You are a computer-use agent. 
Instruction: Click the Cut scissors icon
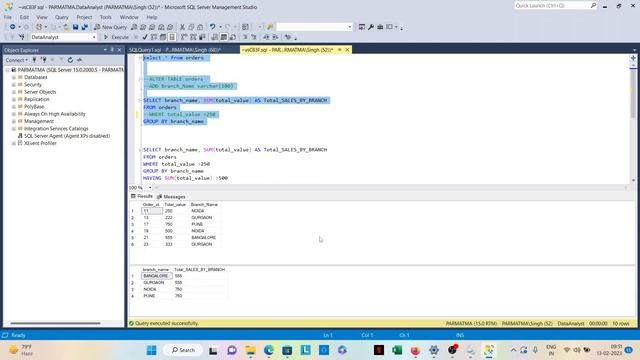[182, 27]
